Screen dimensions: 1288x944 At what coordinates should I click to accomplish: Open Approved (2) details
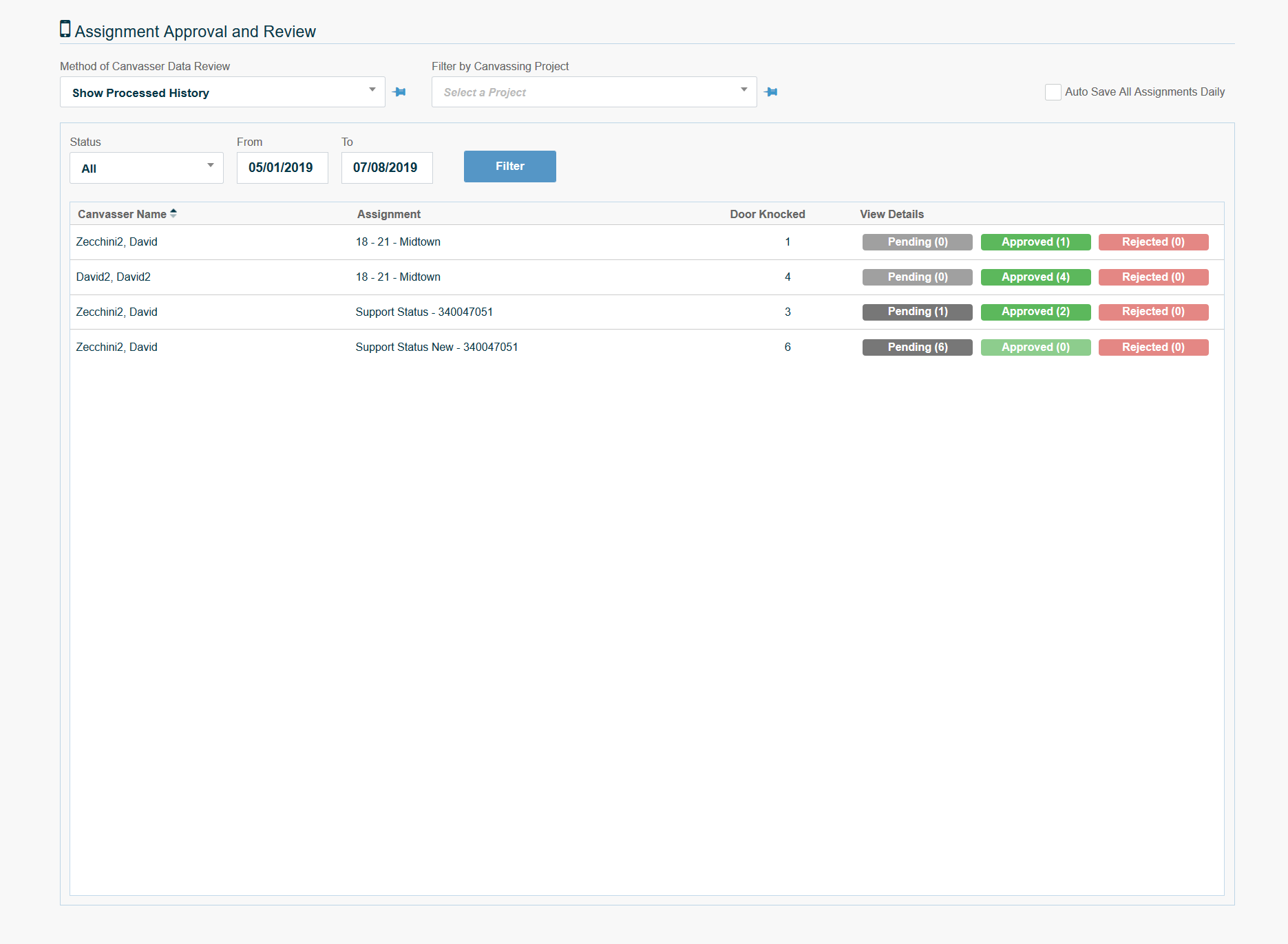coord(1036,312)
